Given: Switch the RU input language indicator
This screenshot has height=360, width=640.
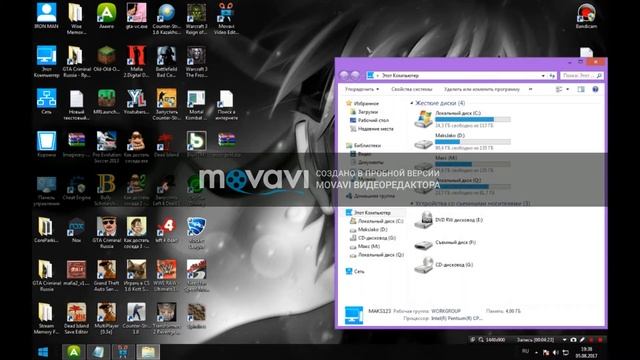Looking at the screenshot, I should [525, 351].
